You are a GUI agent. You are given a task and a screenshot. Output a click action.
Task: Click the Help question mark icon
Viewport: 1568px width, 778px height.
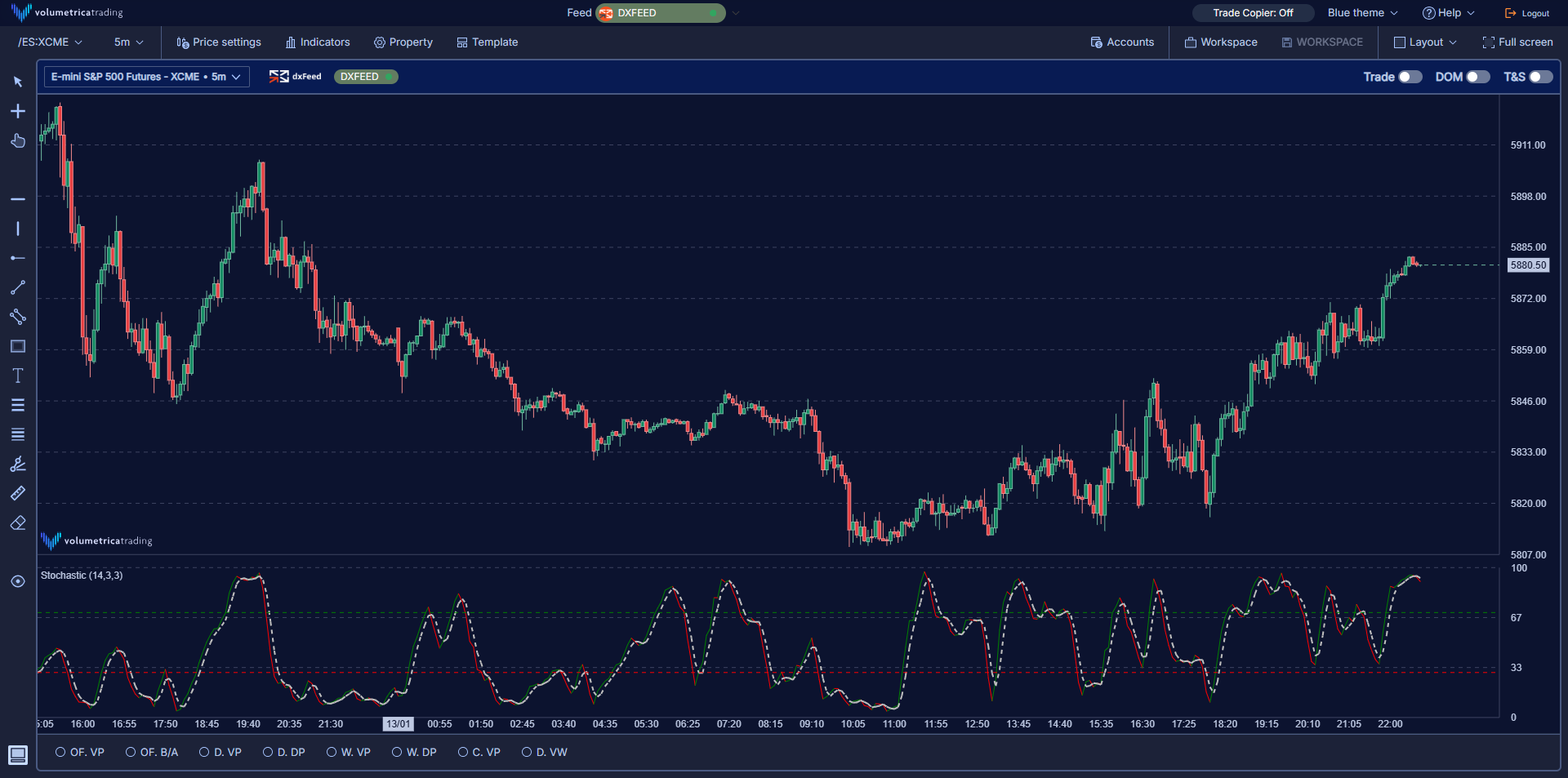[x=1429, y=13]
